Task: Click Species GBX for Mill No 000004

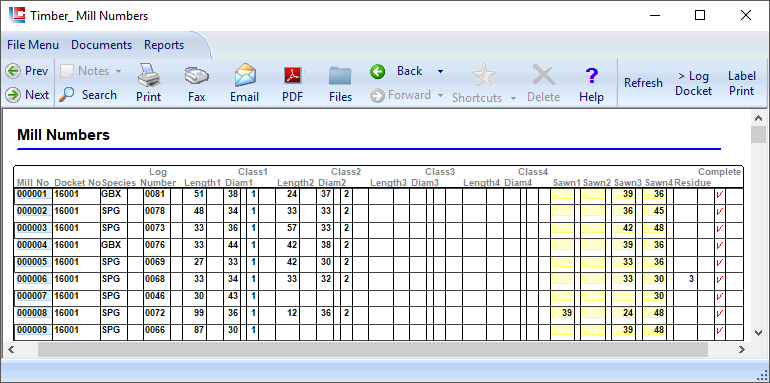Action: 111,246
